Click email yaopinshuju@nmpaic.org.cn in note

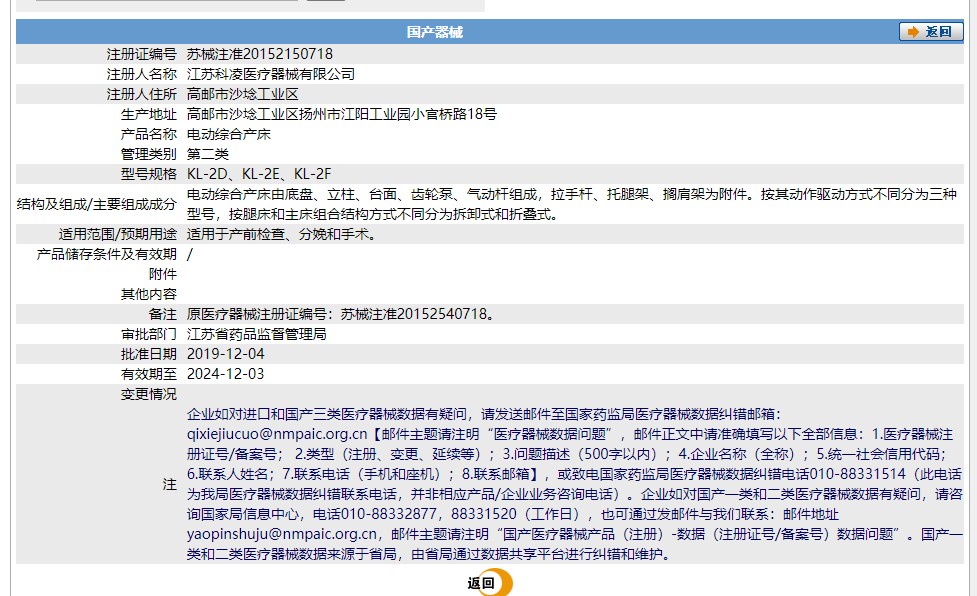282,534
